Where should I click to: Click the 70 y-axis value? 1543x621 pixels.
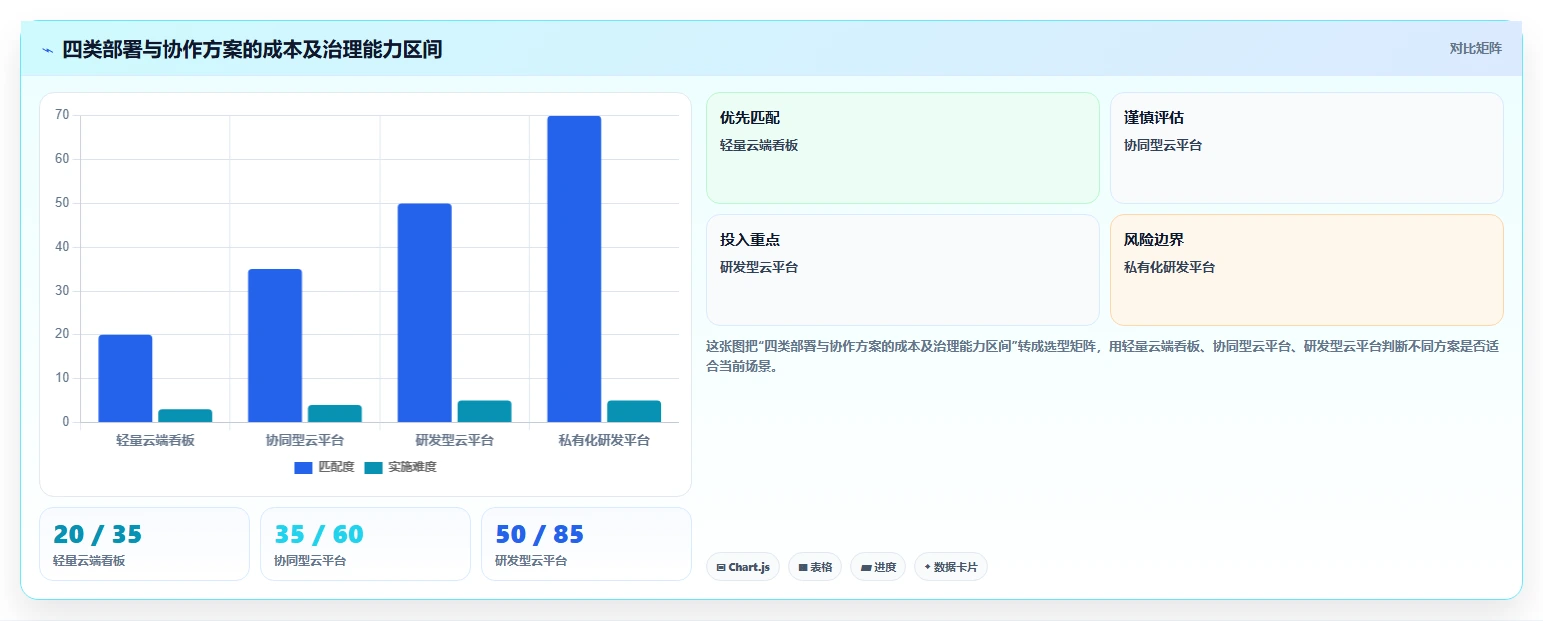pos(62,115)
